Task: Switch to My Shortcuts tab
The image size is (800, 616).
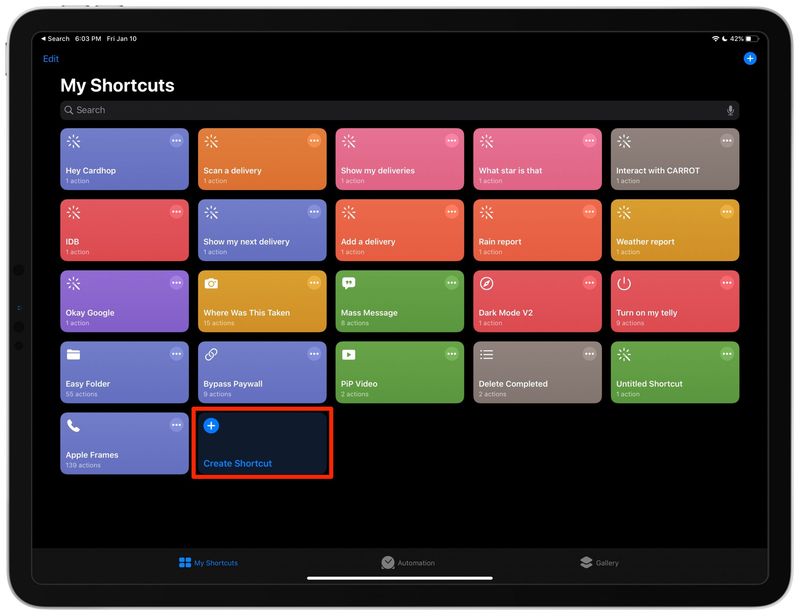Action: (208, 562)
